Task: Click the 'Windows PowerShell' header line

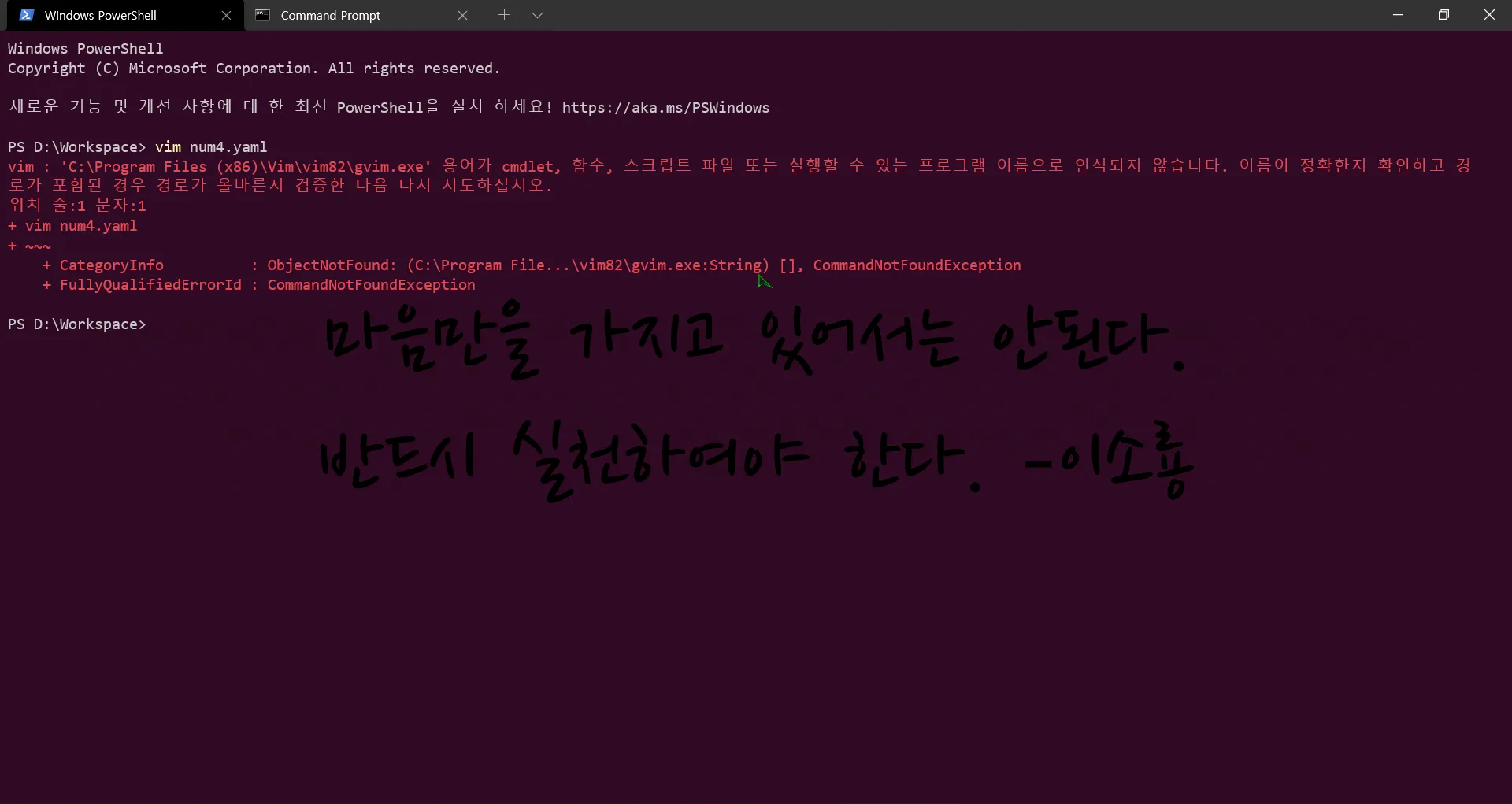Action: pos(86,49)
